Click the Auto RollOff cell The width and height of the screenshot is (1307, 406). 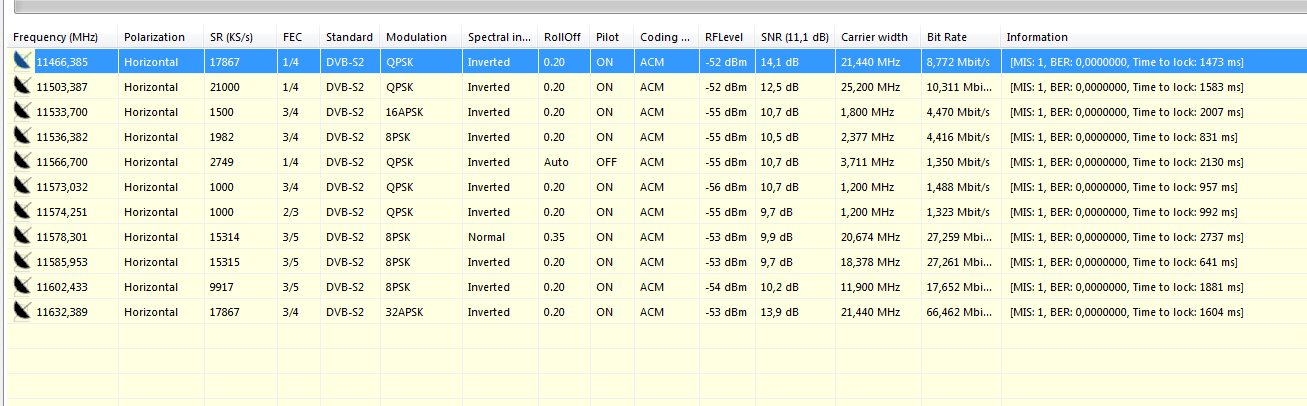(x=556, y=162)
